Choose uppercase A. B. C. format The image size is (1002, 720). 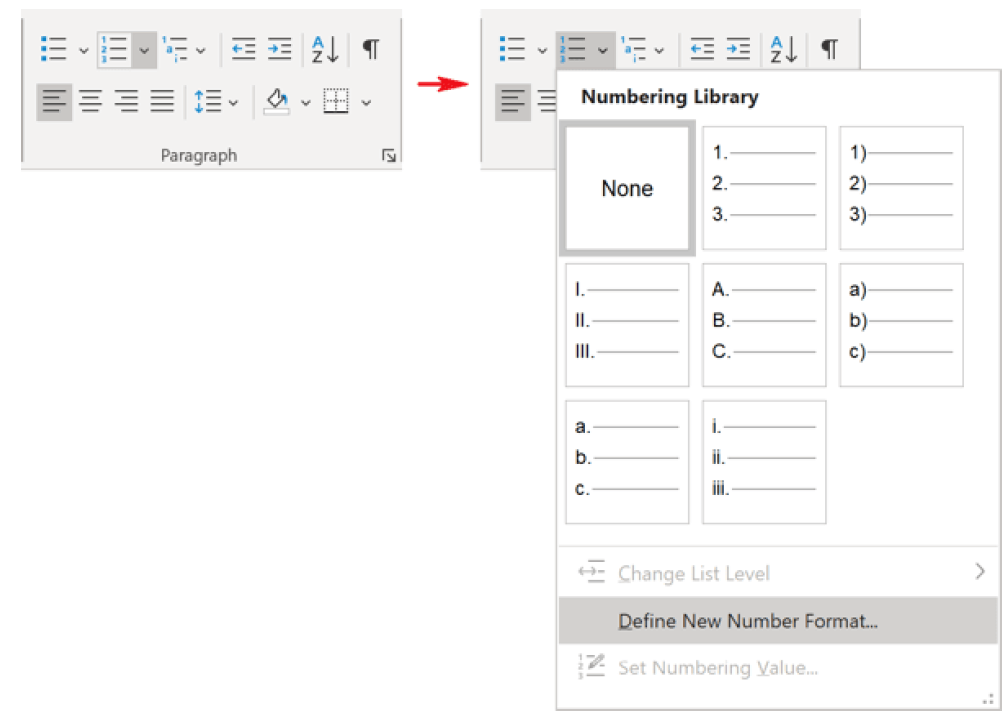pyautogui.click(x=764, y=325)
